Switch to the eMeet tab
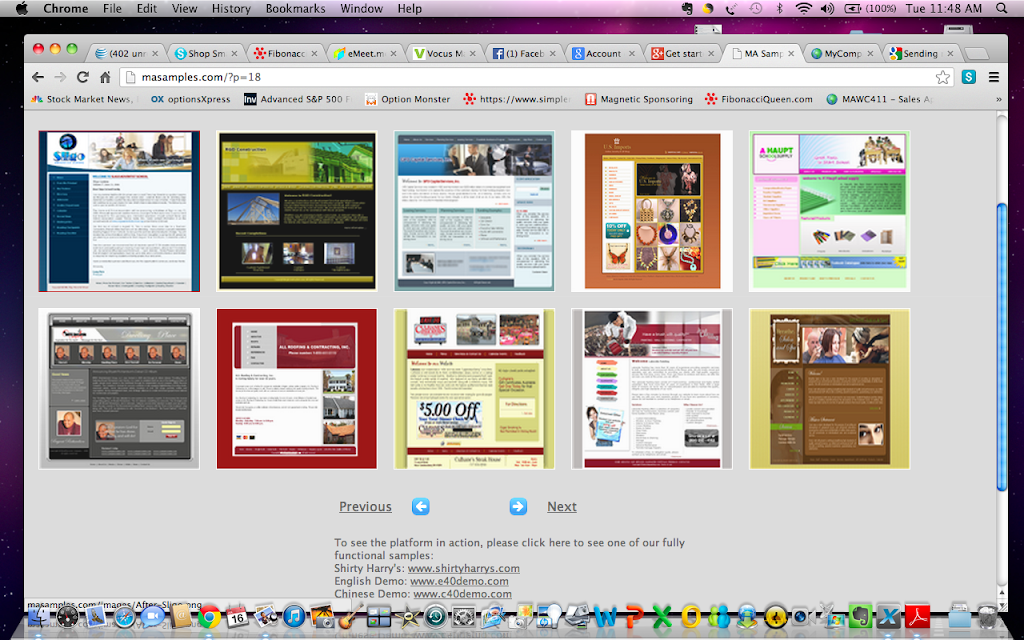The width and height of the screenshot is (1024, 640). 364,54
